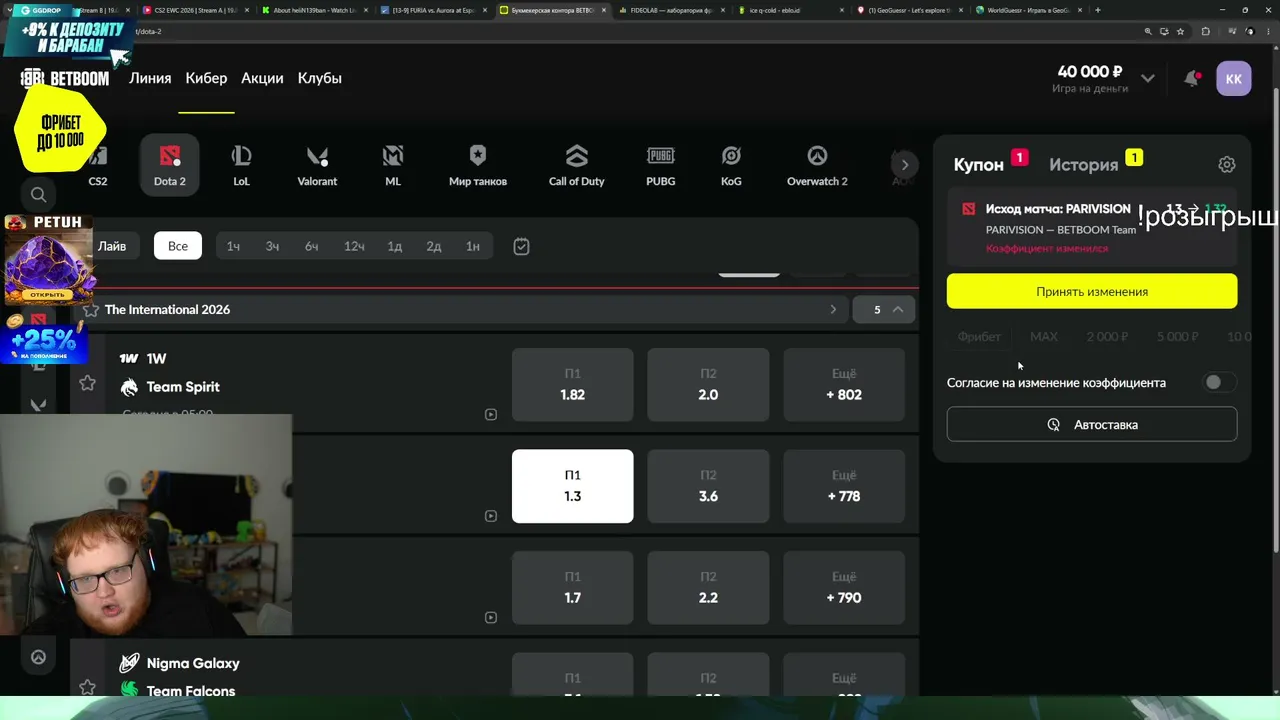Image resolution: width=1280 pixels, height=720 pixels.
Task: Select the 2 000 ₽ quick stake
Action: tap(1107, 337)
